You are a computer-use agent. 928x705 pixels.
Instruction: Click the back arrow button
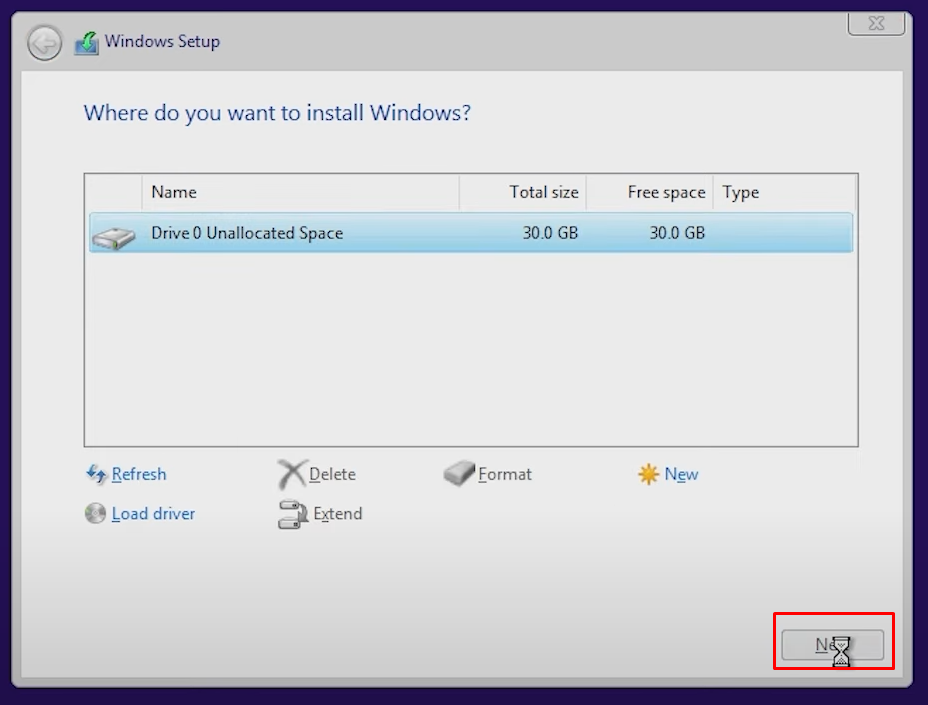[x=44, y=43]
